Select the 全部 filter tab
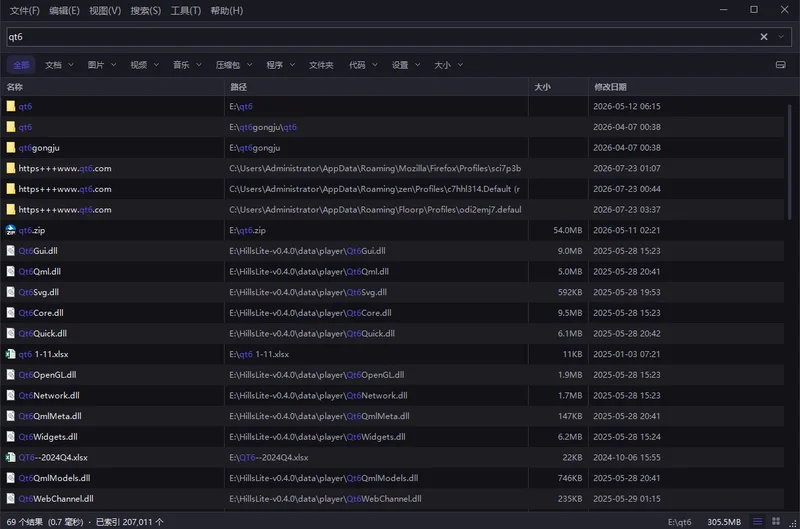 pyautogui.click(x=21, y=65)
